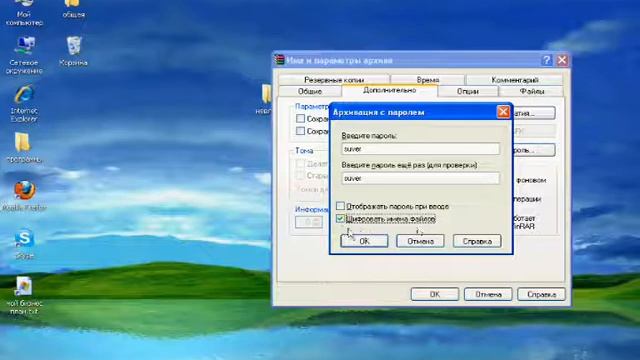
Task: Select the top folder icon next to My Computer
Action: [73, 9]
